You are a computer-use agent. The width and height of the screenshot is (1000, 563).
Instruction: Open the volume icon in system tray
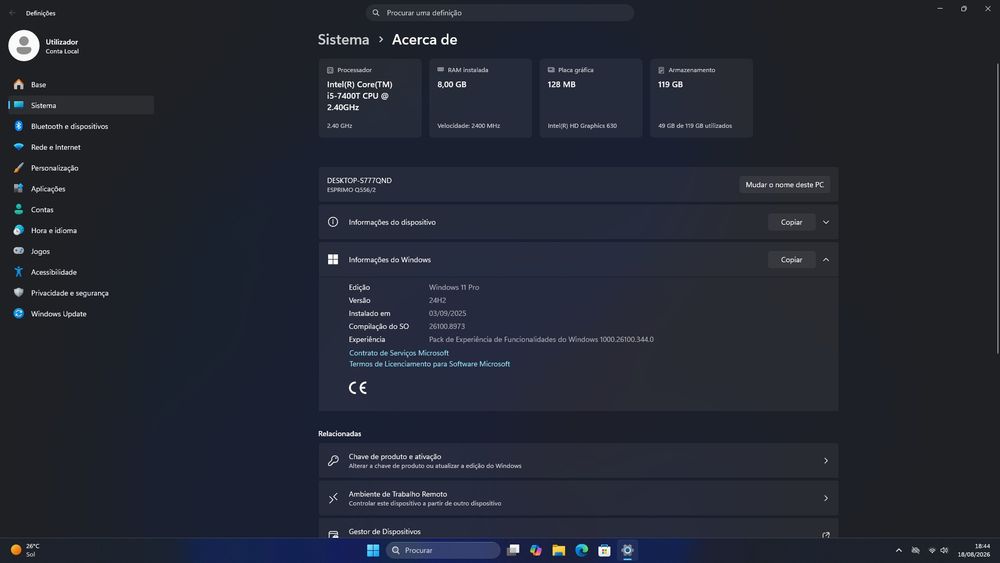[944, 550]
